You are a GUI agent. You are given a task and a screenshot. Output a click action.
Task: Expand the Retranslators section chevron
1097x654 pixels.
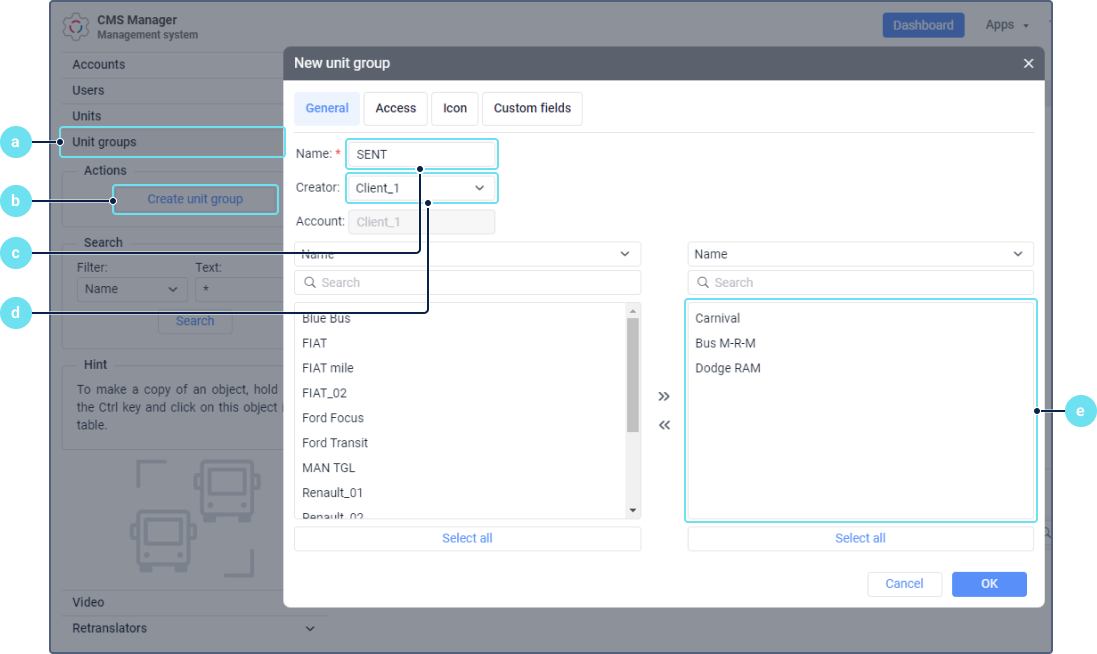[310, 628]
